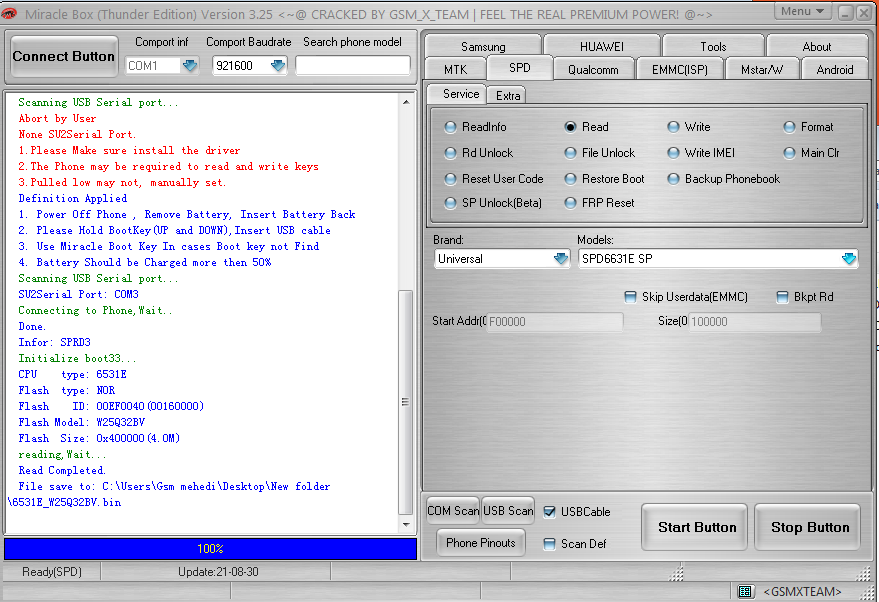The image size is (879, 602).
Task: Click the COM Scan button
Action: (453, 511)
